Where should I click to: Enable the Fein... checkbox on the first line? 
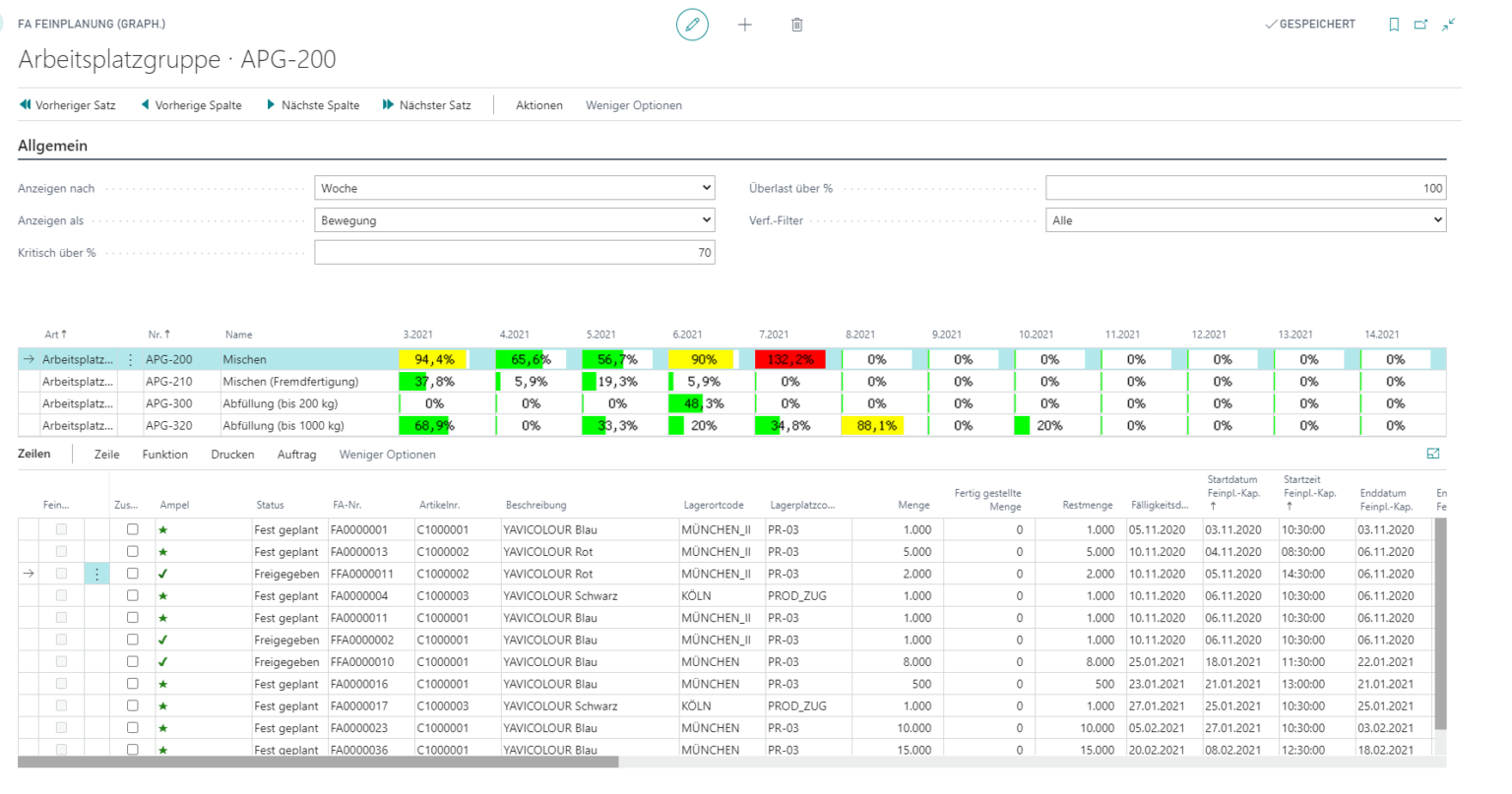coord(61,528)
